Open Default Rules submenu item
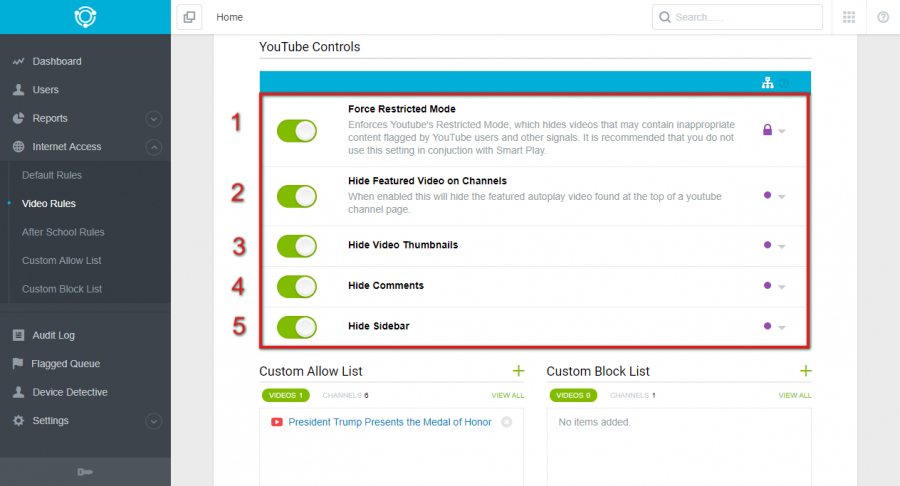The image size is (900, 486). [52, 175]
